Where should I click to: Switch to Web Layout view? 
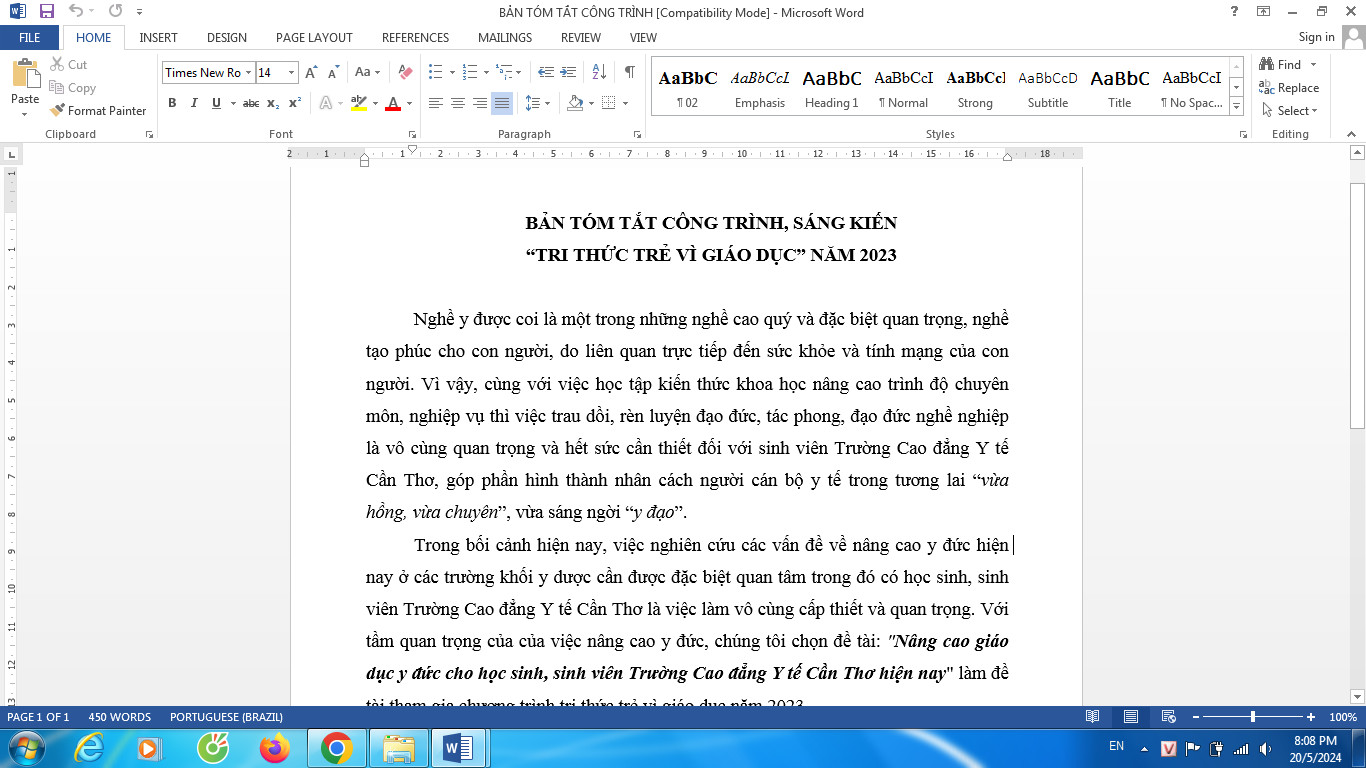[x=1168, y=717]
